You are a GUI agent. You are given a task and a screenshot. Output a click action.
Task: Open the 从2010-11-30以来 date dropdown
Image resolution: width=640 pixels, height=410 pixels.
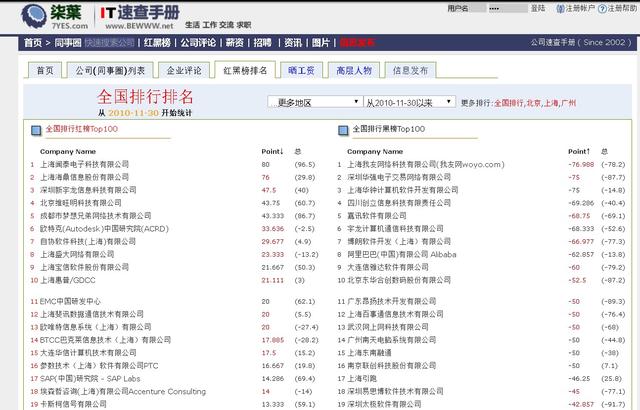409,102
